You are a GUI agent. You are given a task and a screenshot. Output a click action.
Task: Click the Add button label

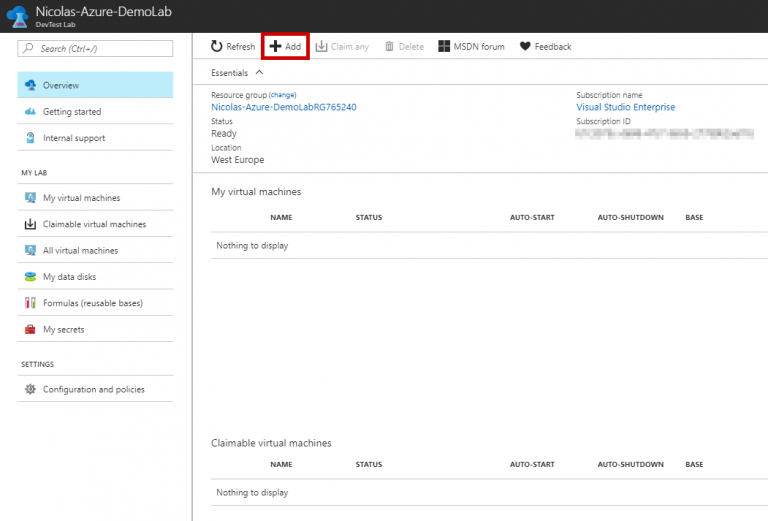(x=293, y=47)
